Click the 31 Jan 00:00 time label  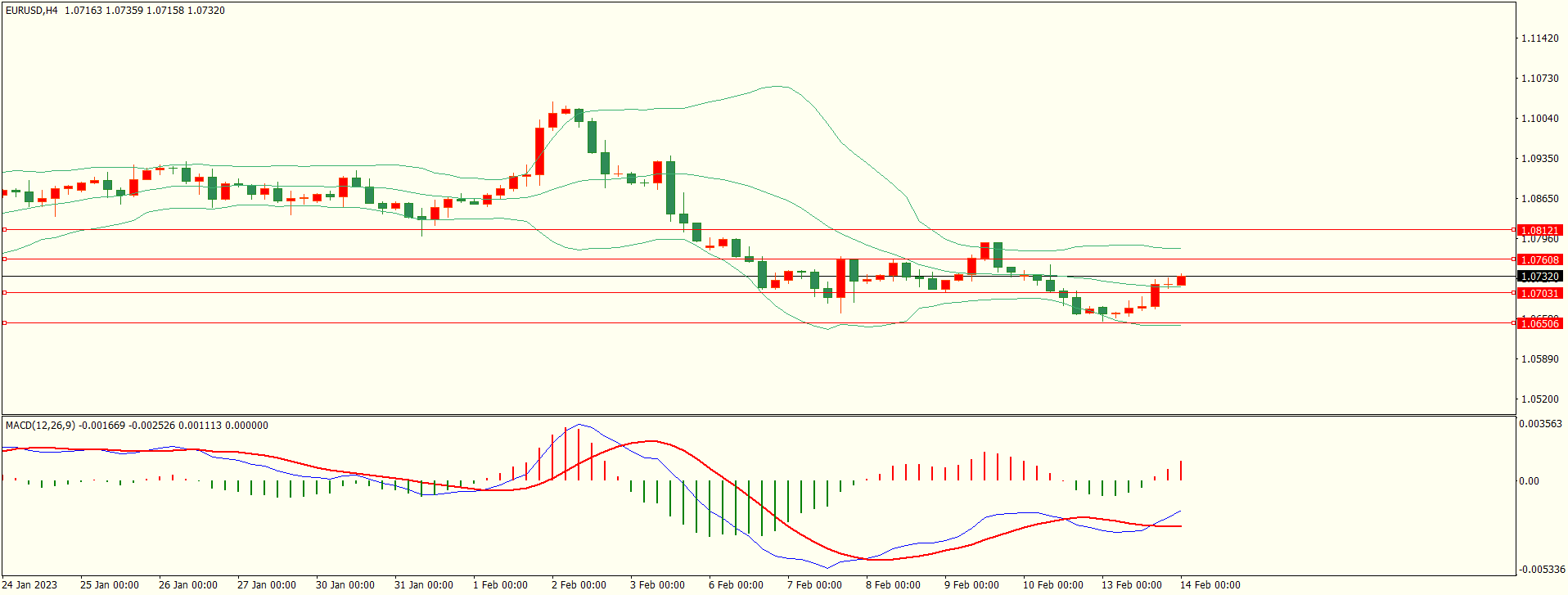coord(424,584)
